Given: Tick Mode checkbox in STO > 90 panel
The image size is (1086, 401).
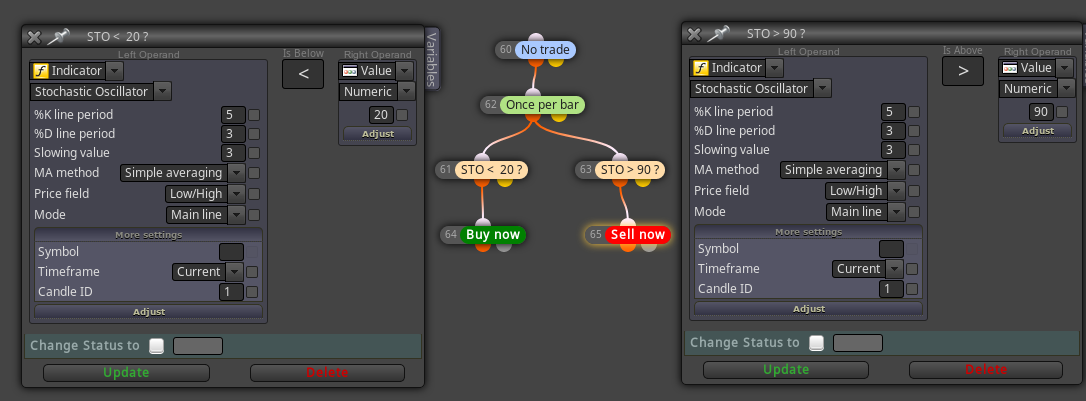Looking at the screenshot, I should tap(914, 212).
